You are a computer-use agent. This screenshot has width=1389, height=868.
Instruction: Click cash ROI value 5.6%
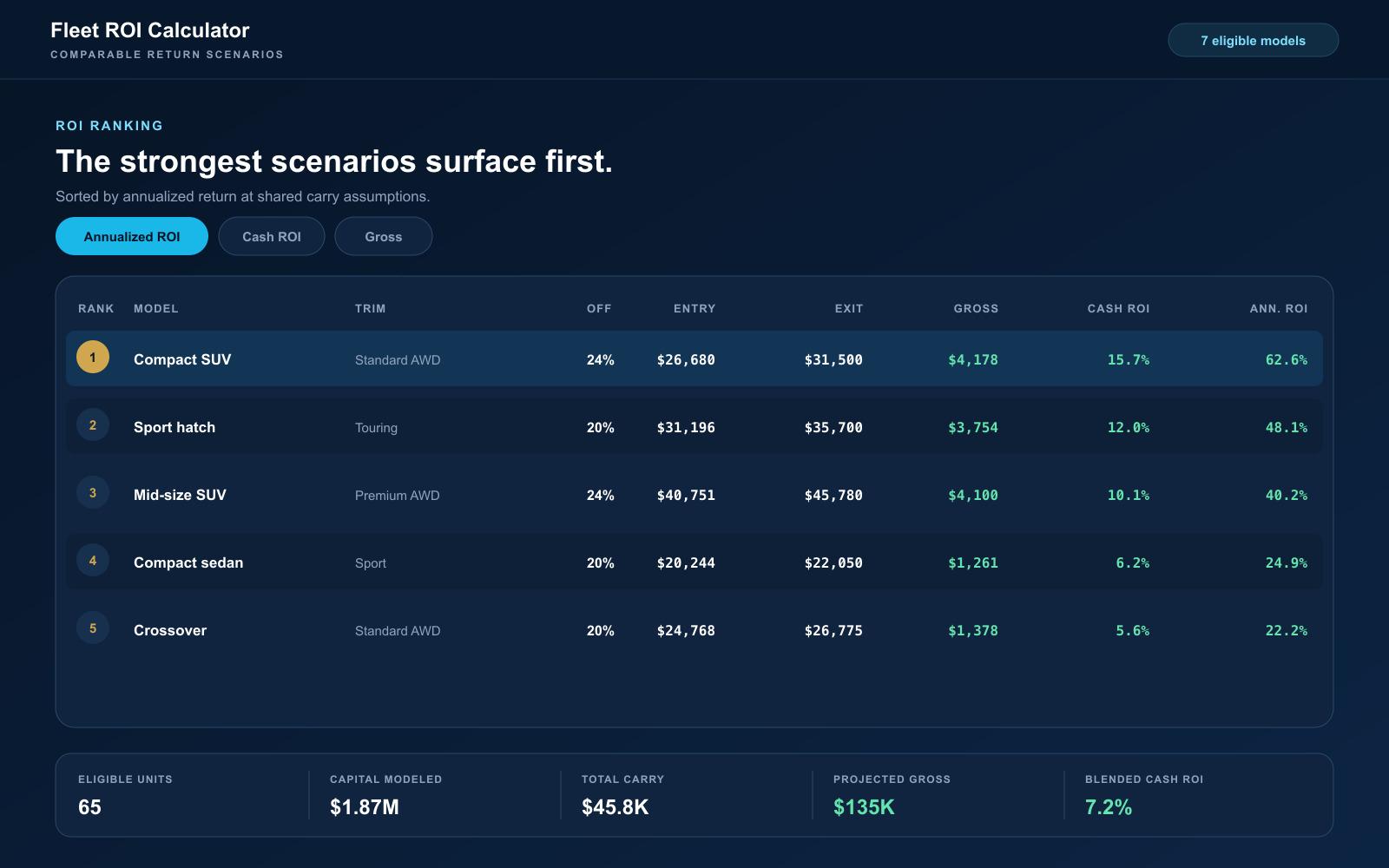click(x=1133, y=630)
